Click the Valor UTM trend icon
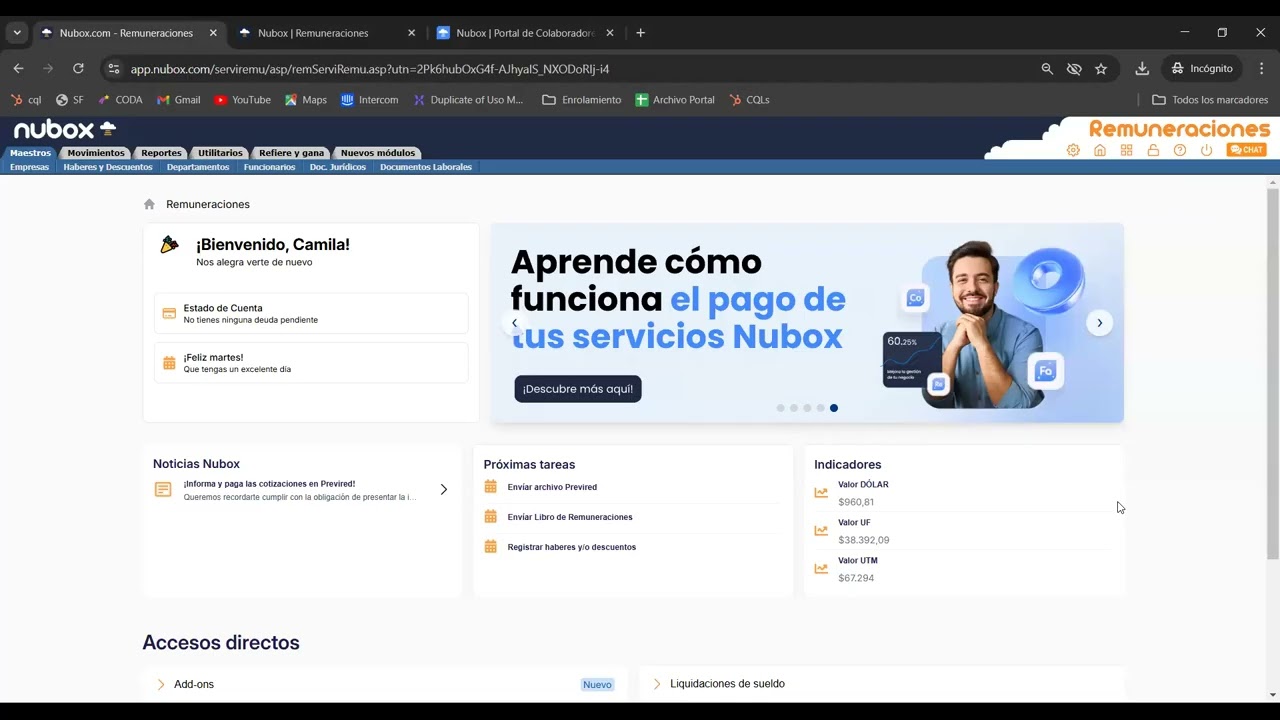The image size is (1280, 720). [x=821, y=569]
